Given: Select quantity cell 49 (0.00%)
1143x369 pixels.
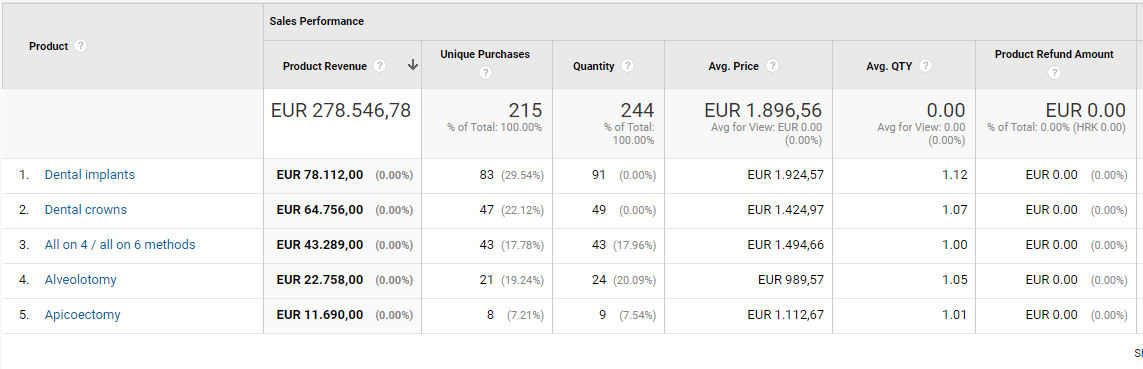Looking at the screenshot, I should (x=623, y=210).
